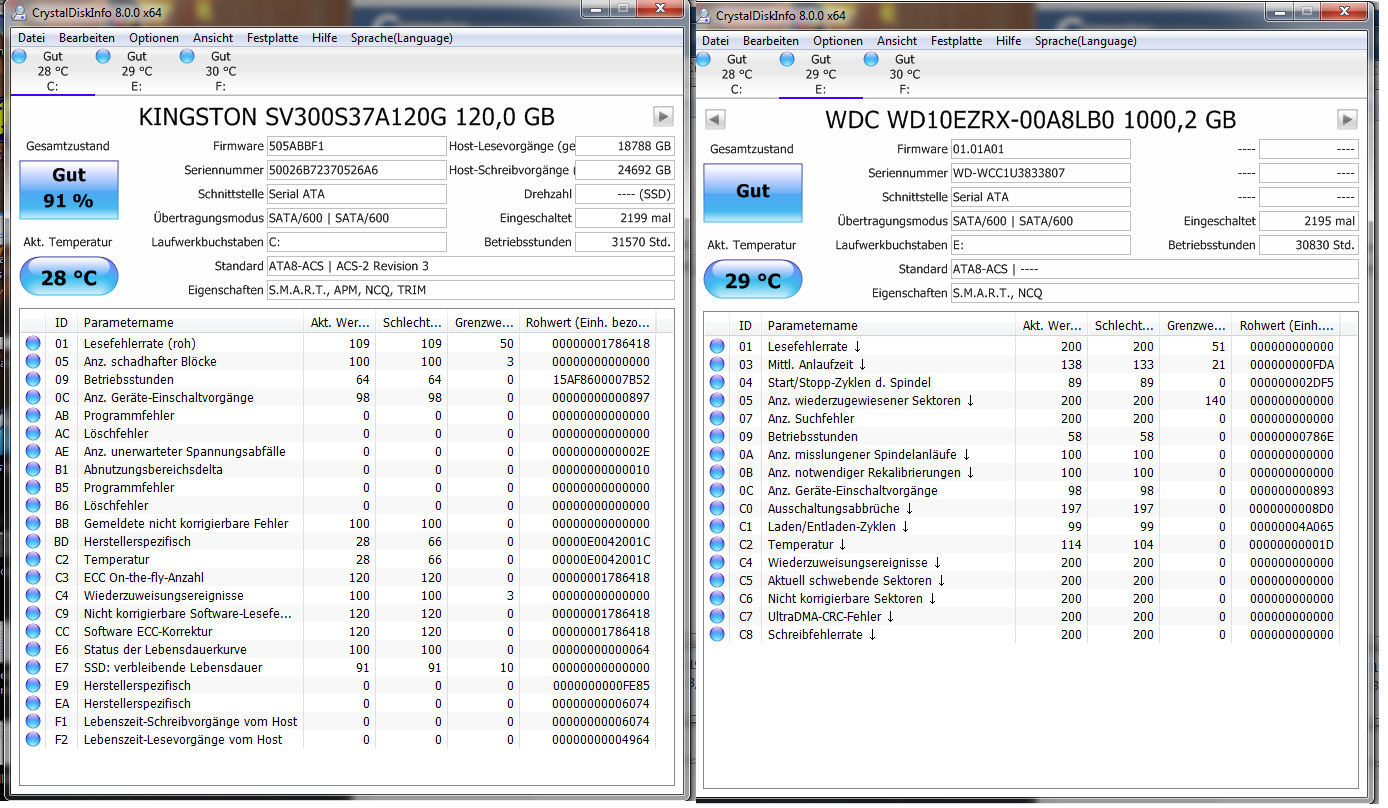Click the status dot next to 09 Betriebsstunden

coord(34,380)
